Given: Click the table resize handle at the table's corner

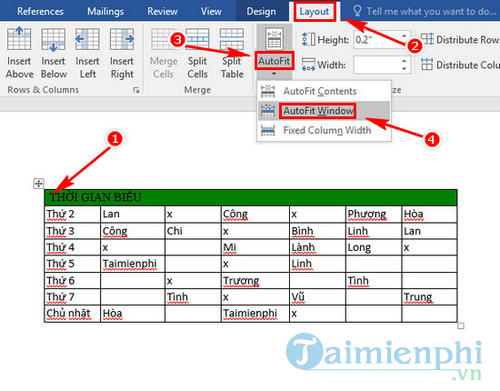Looking at the screenshot, I should coord(461,326).
